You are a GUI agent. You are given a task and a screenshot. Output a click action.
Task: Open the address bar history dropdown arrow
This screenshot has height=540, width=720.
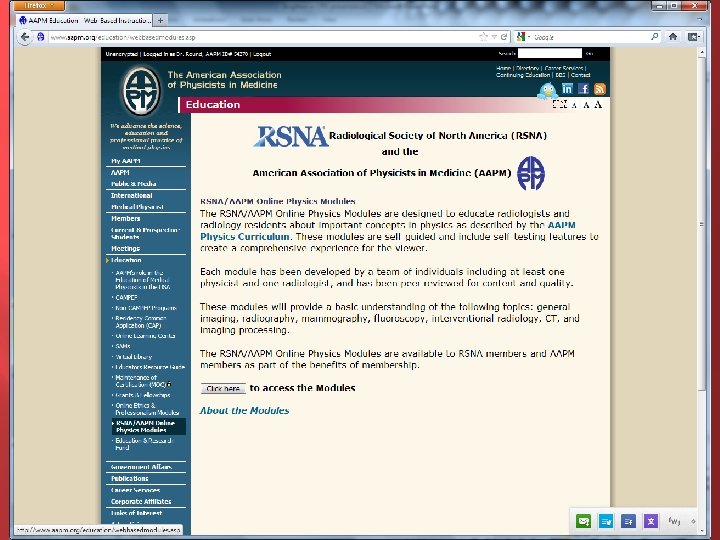(494, 37)
